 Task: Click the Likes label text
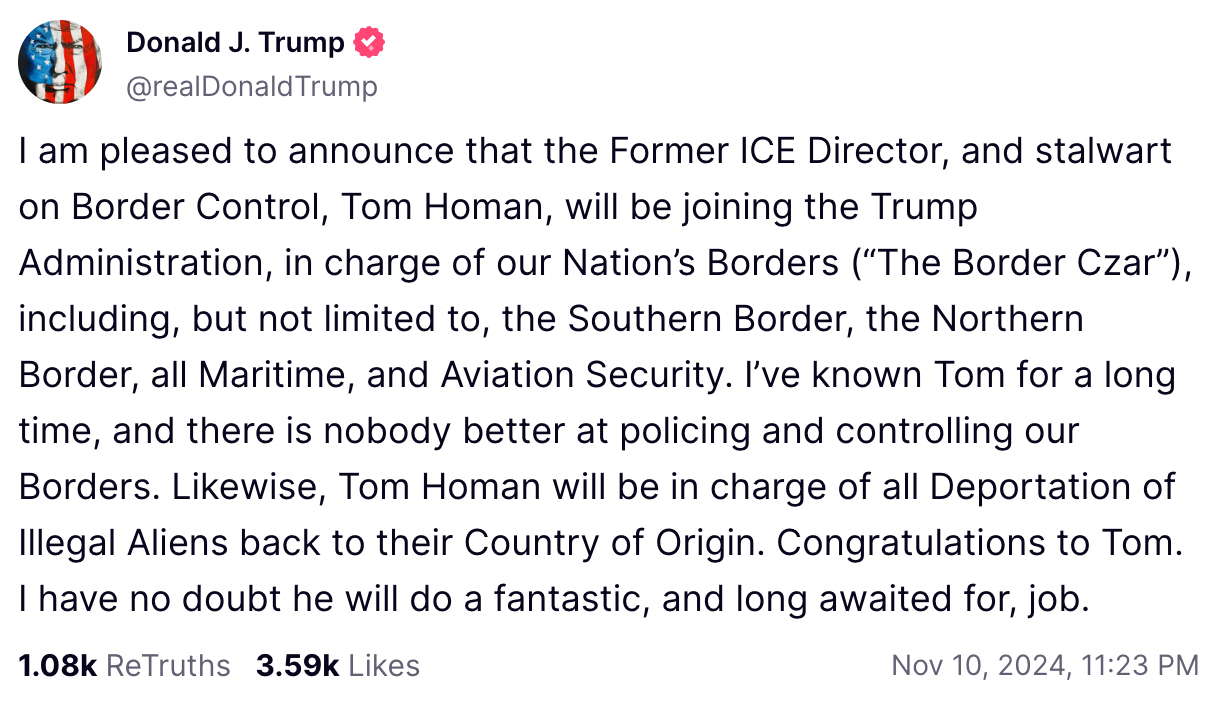click(x=384, y=666)
